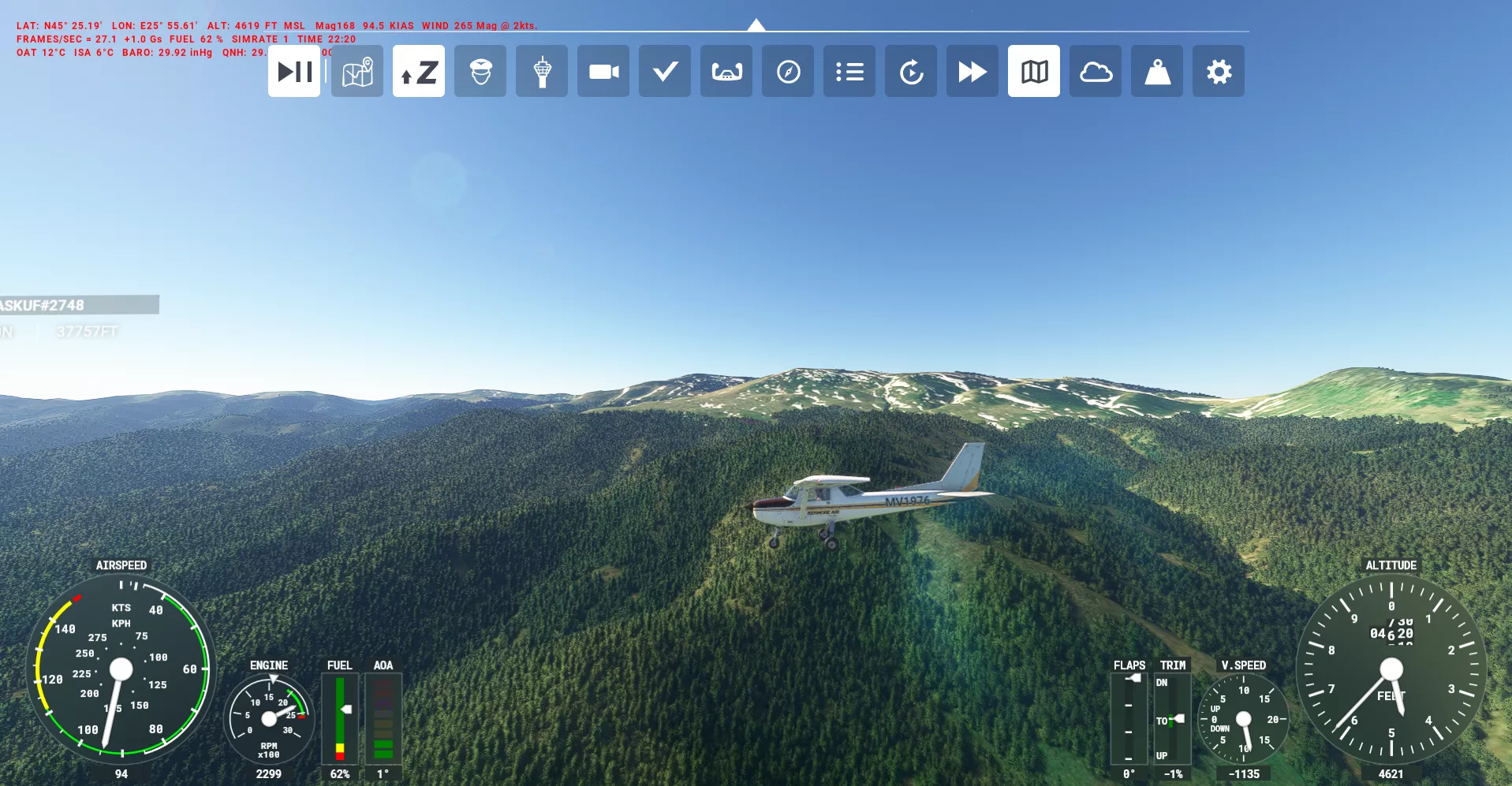The height and width of the screenshot is (786, 1512).
Task: Click the V.SPEED gauge label
Action: pyautogui.click(x=1244, y=665)
